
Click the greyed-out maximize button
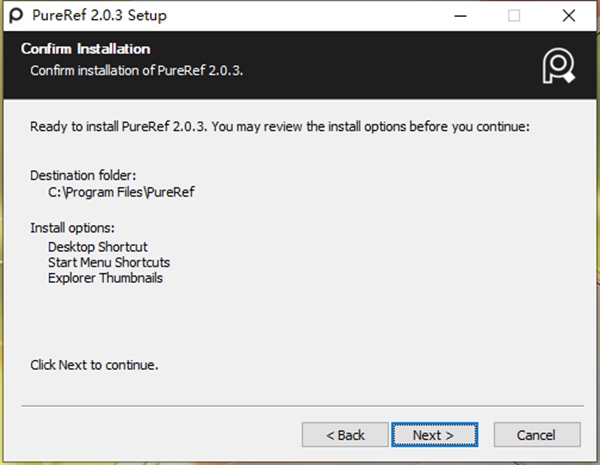[x=514, y=16]
